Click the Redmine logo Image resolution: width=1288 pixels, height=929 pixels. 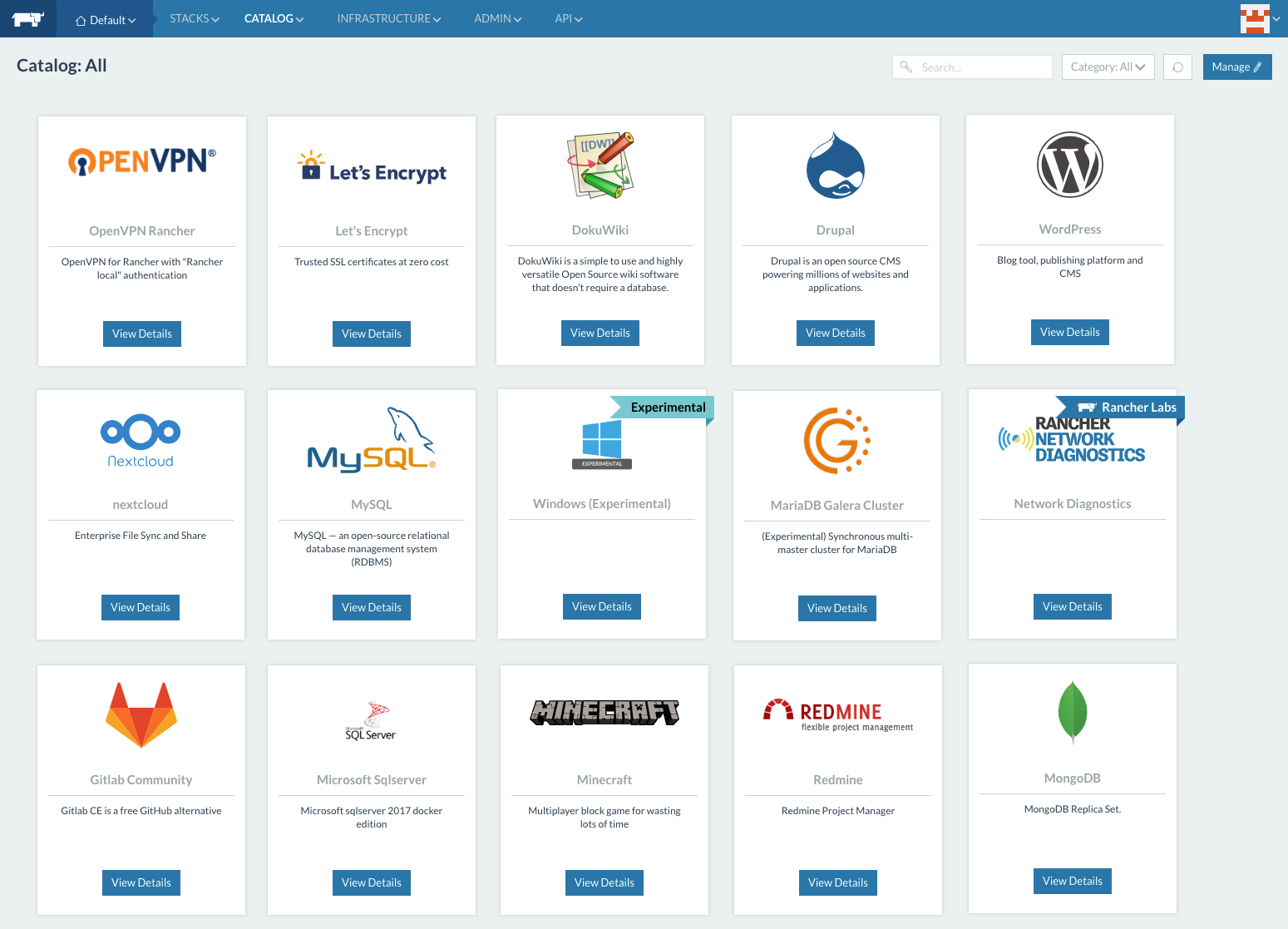pyautogui.click(x=838, y=714)
